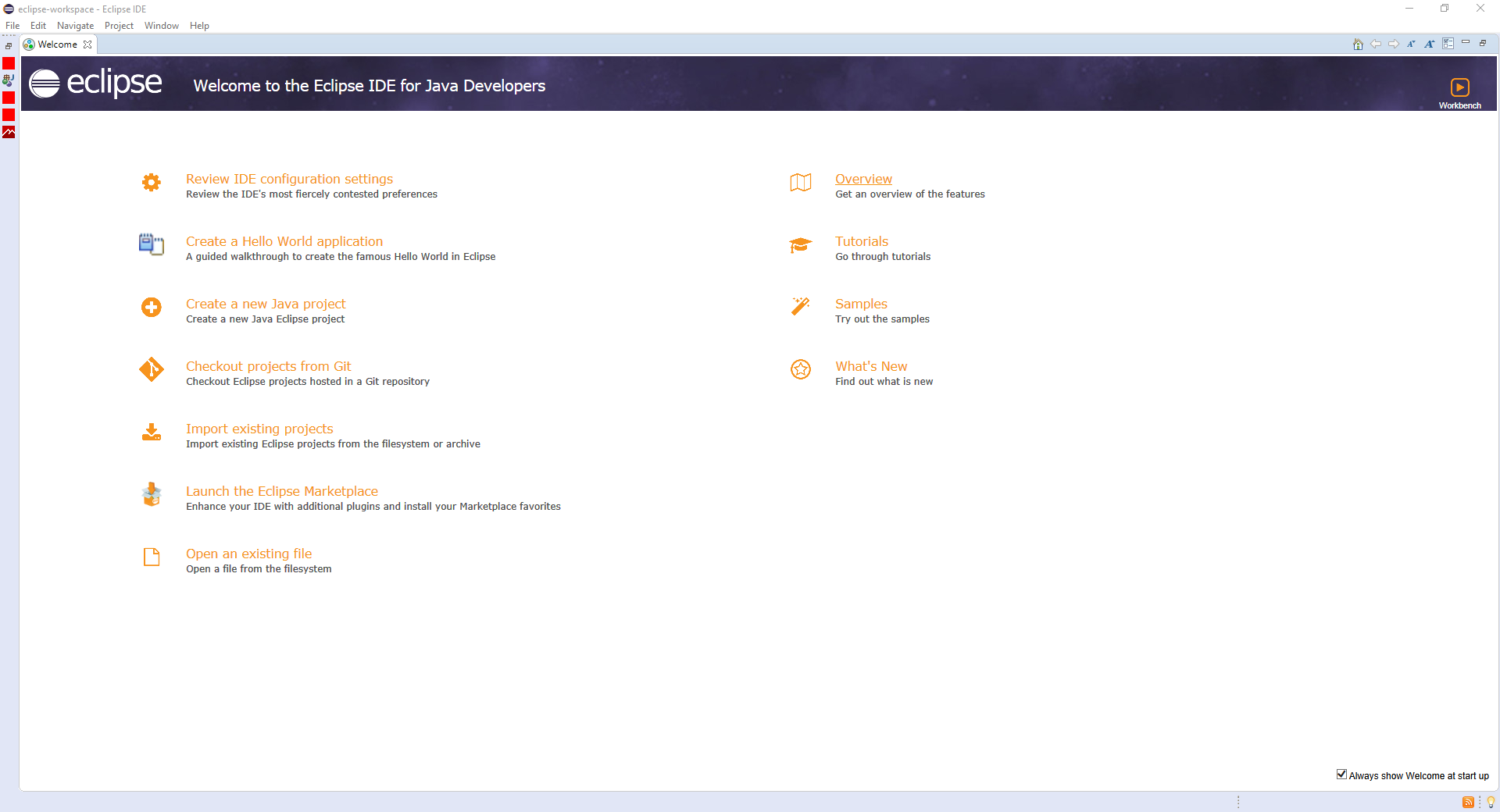
Task: Click the orange gear configuration icon
Action: (x=152, y=182)
